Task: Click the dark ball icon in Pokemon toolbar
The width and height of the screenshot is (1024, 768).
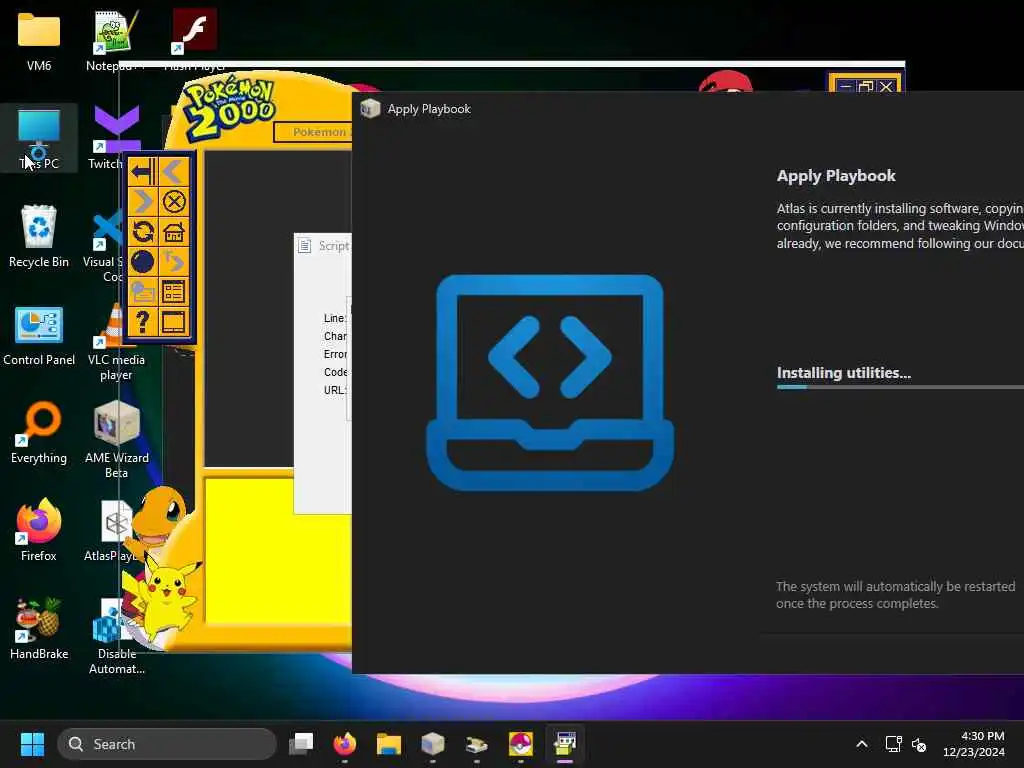Action: 142,262
